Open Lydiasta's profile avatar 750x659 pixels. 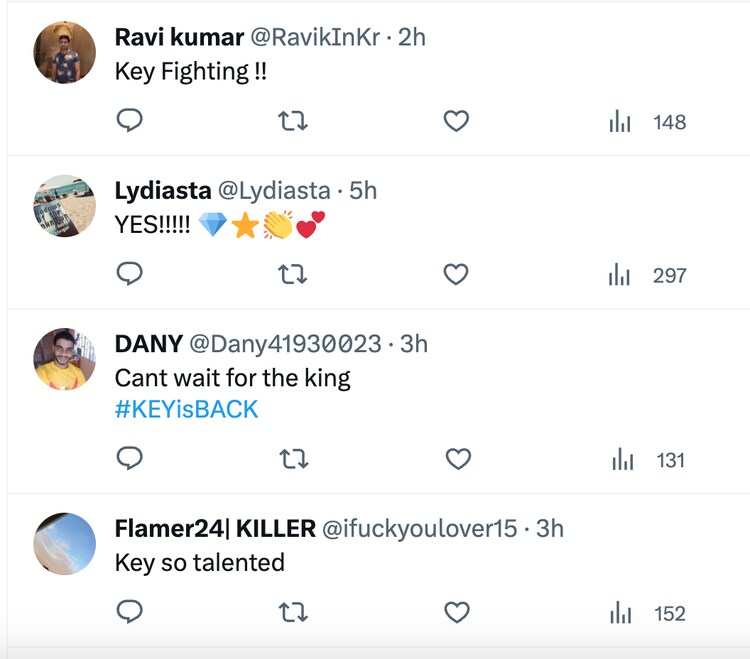point(65,205)
